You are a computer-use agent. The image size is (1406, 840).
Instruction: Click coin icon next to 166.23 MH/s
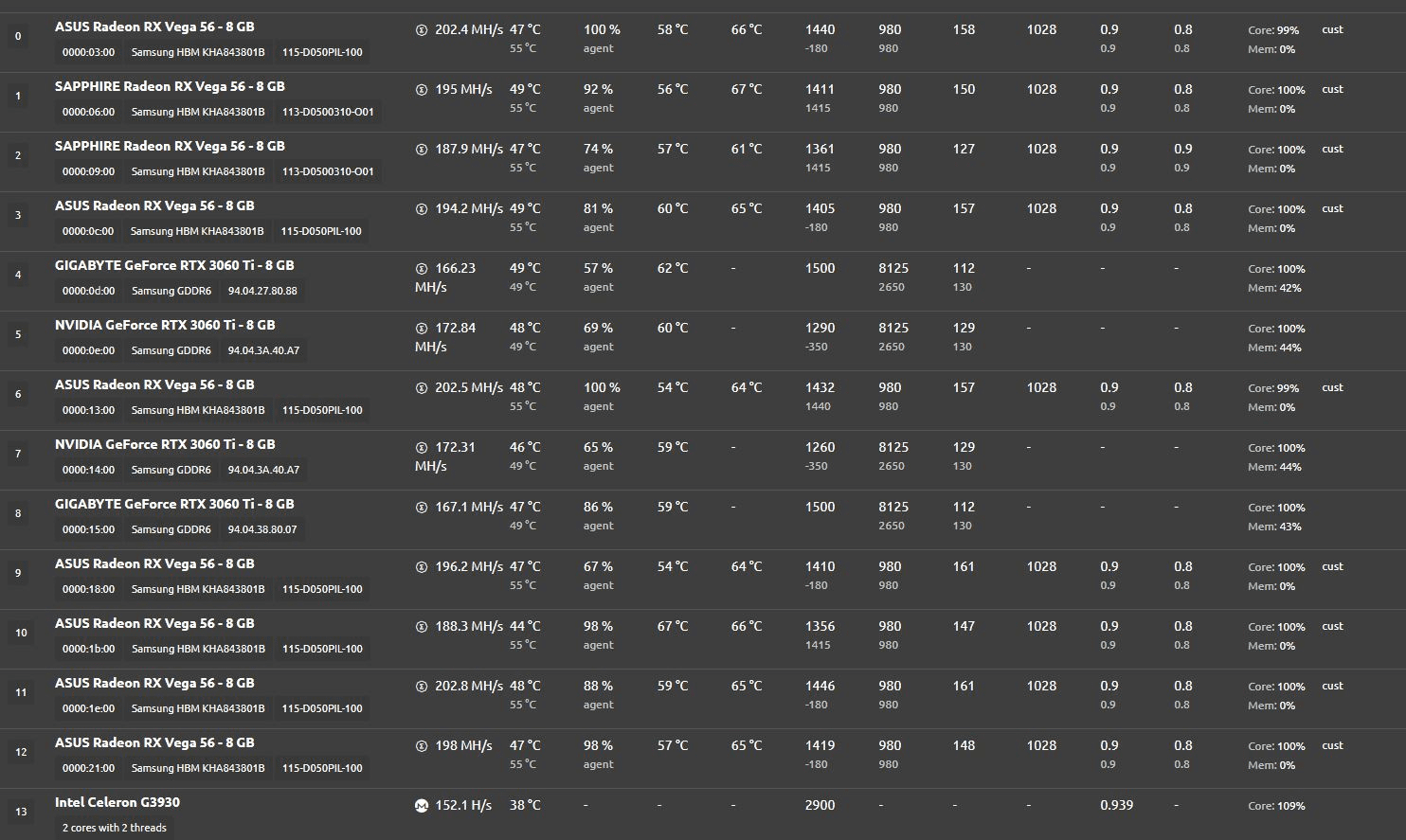tap(422, 269)
